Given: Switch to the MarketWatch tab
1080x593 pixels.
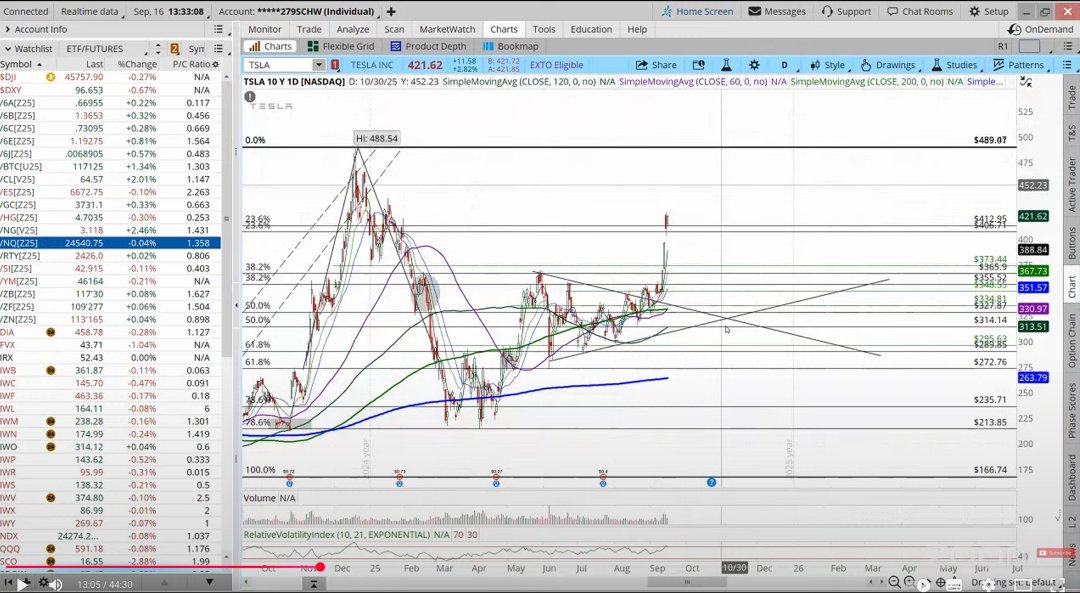Looking at the screenshot, I should click(447, 29).
